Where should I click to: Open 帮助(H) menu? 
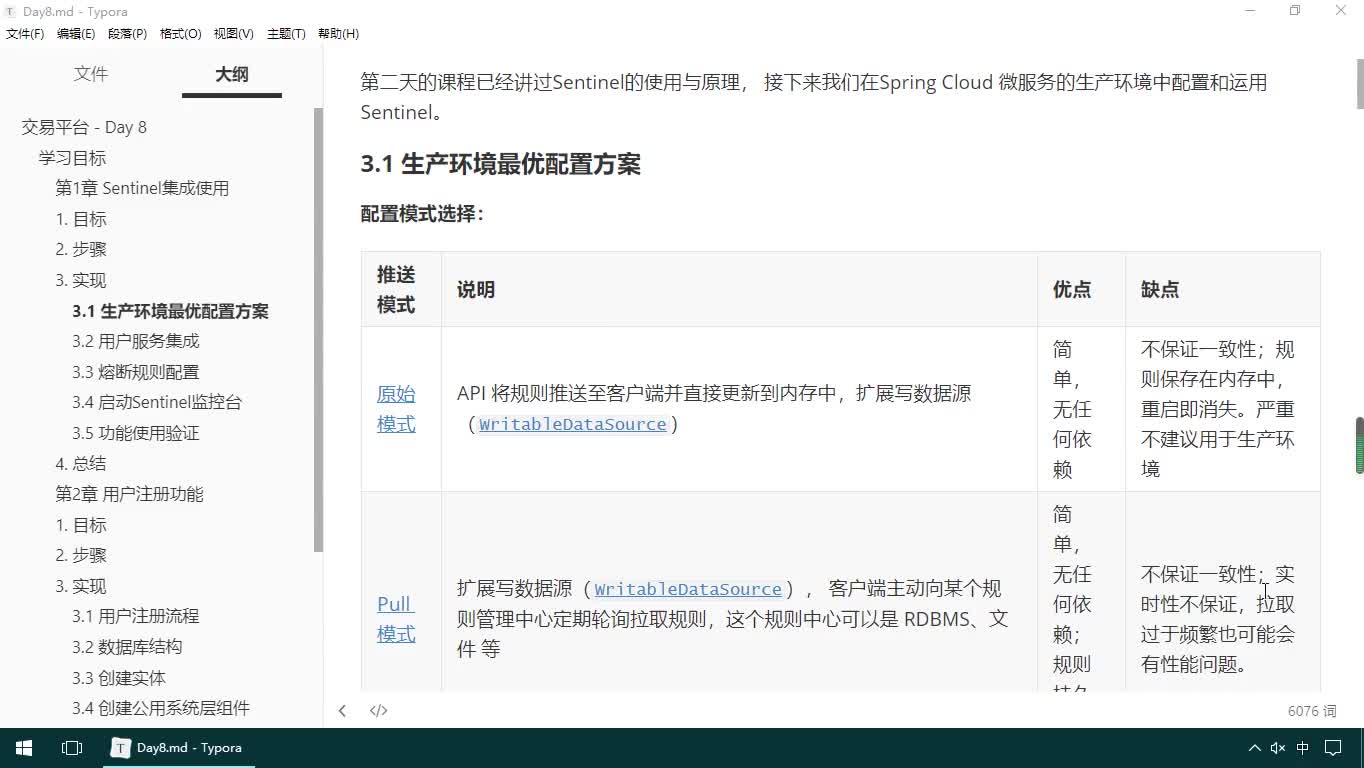point(338,34)
